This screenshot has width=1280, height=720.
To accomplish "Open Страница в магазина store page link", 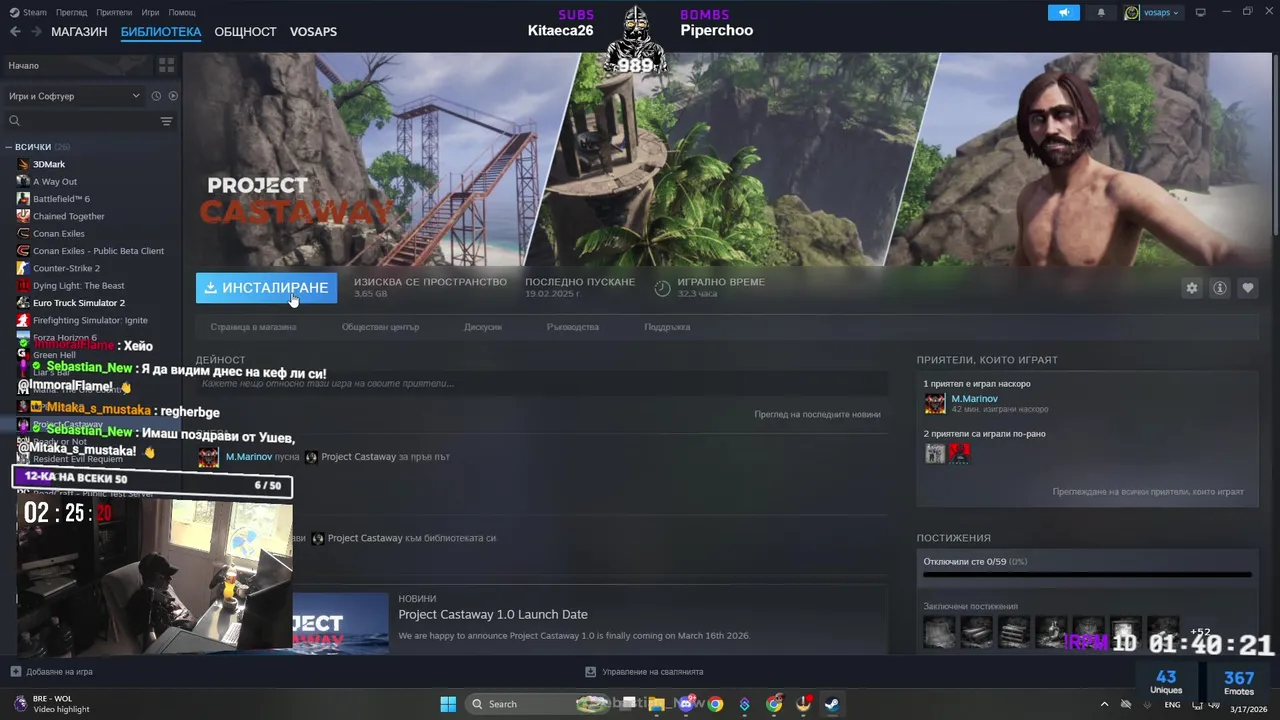I will [253, 327].
